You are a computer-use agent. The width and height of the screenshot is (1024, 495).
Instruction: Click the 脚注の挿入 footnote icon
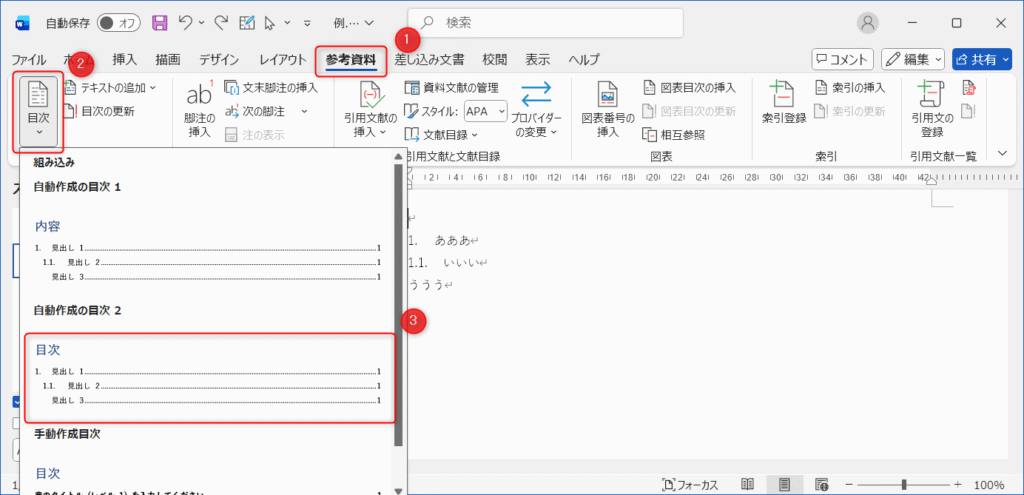(x=200, y=97)
